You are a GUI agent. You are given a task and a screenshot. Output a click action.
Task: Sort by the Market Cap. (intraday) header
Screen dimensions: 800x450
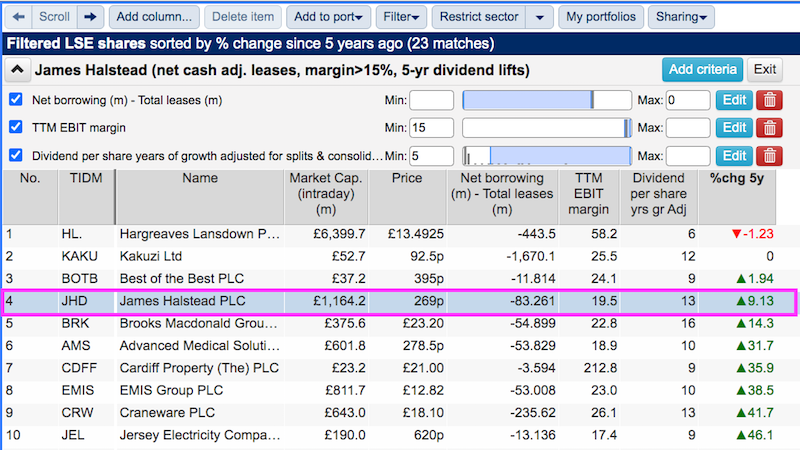326,196
